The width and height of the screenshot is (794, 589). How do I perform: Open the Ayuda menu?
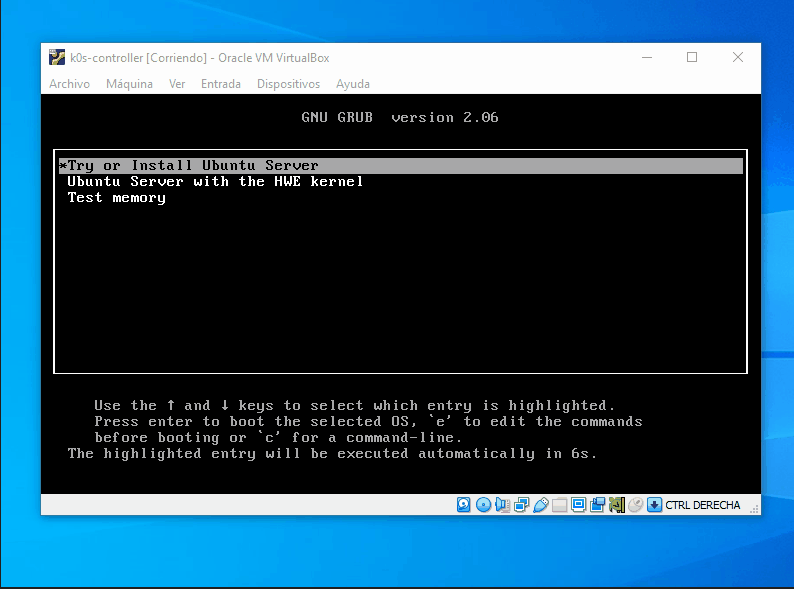[353, 84]
